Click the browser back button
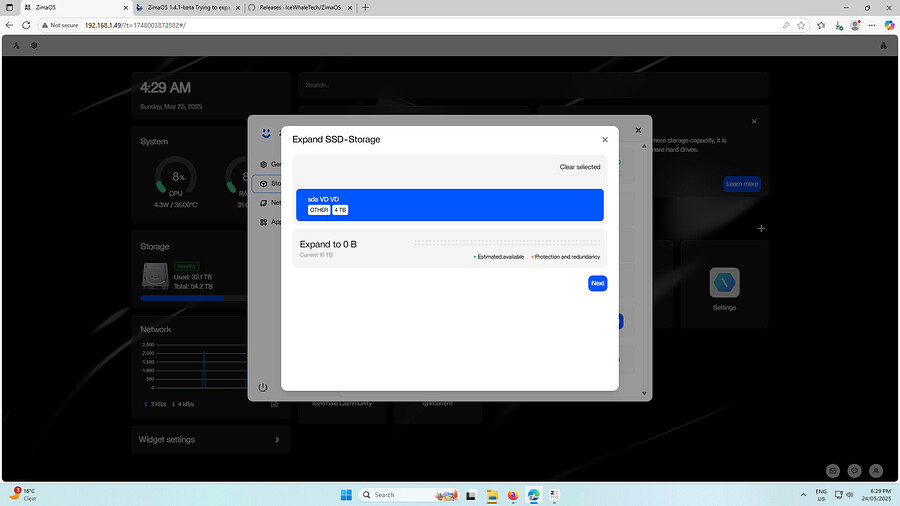The image size is (900, 506). click(9, 25)
